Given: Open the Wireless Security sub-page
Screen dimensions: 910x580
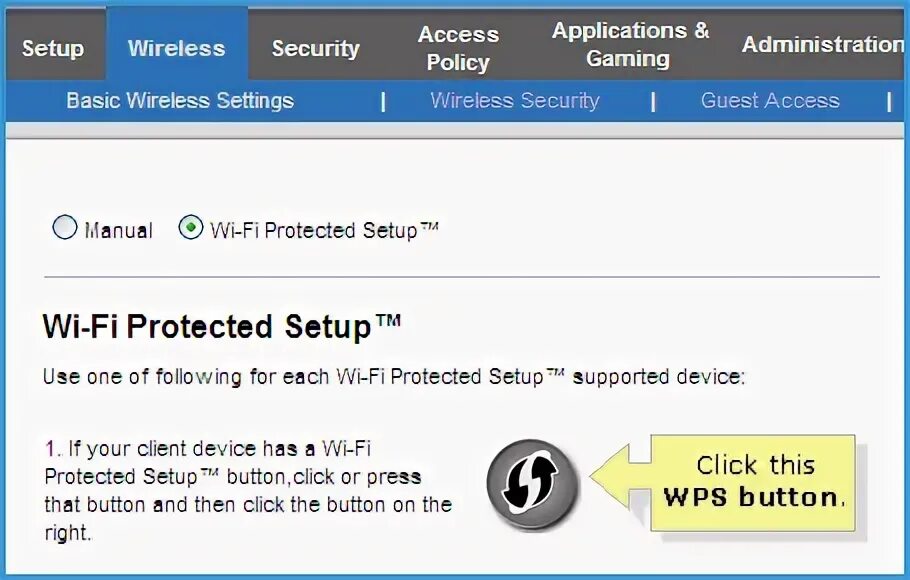Looking at the screenshot, I should coord(515,101).
